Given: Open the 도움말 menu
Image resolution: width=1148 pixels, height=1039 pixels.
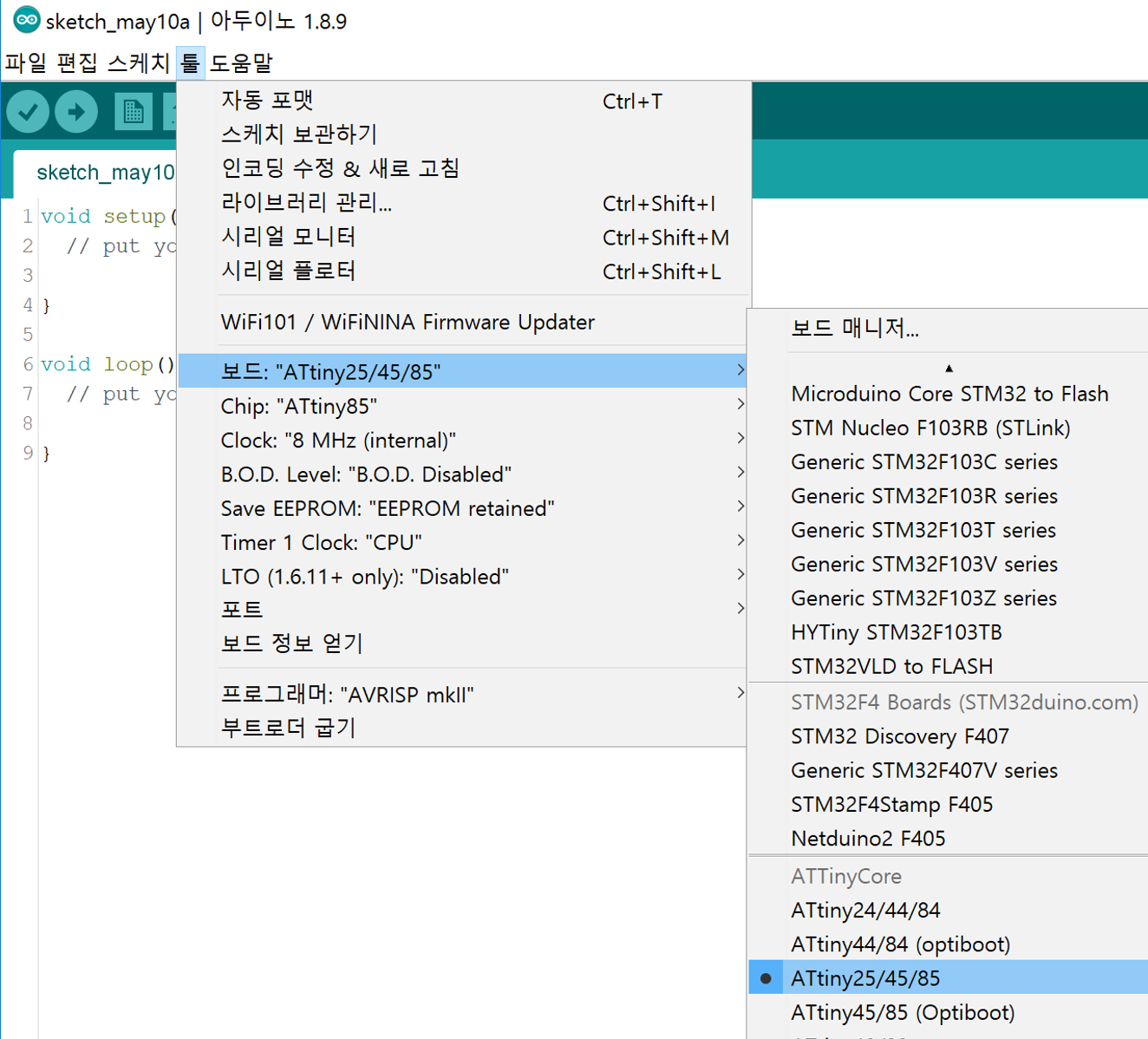Looking at the screenshot, I should pyautogui.click(x=241, y=63).
